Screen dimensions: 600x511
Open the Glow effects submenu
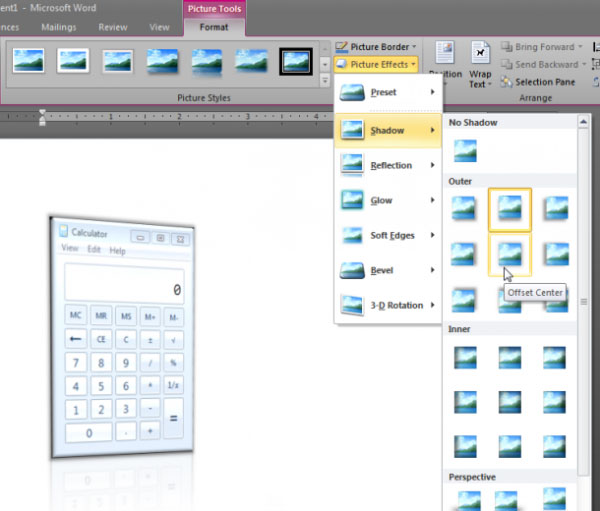click(x=388, y=200)
